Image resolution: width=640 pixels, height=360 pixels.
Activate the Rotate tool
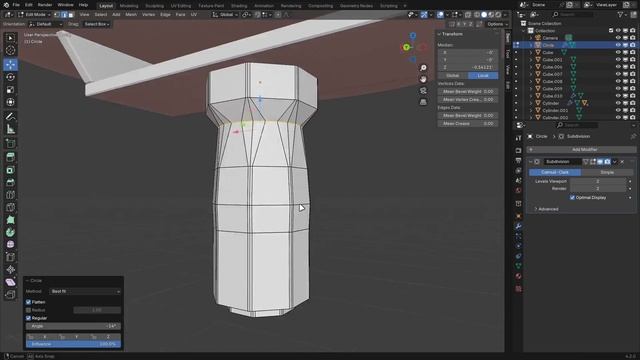[x=11, y=77]
